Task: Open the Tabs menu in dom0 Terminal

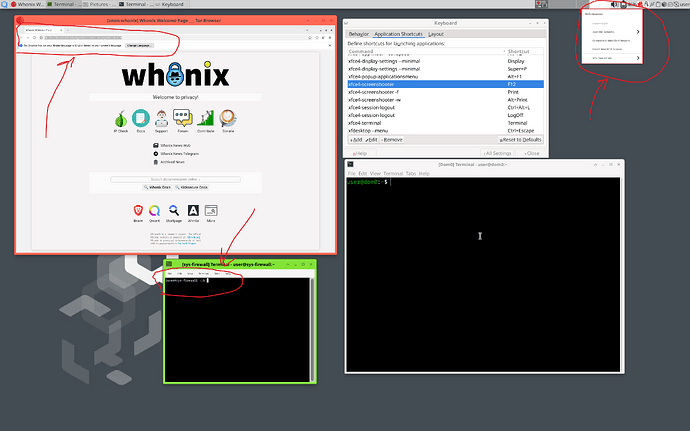Action: click(x=411, y=173)
